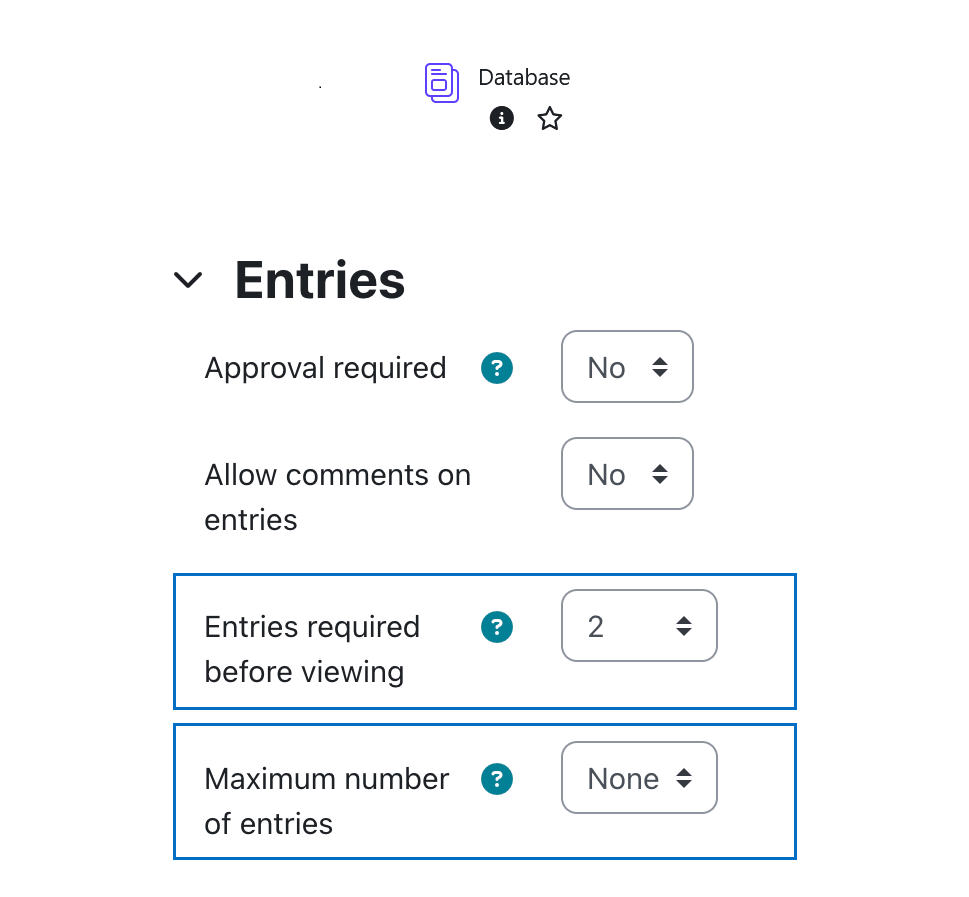Viewport: 969px width, 897px height.
Task: Disable approval requirement for entries
Action: (627, 367)
